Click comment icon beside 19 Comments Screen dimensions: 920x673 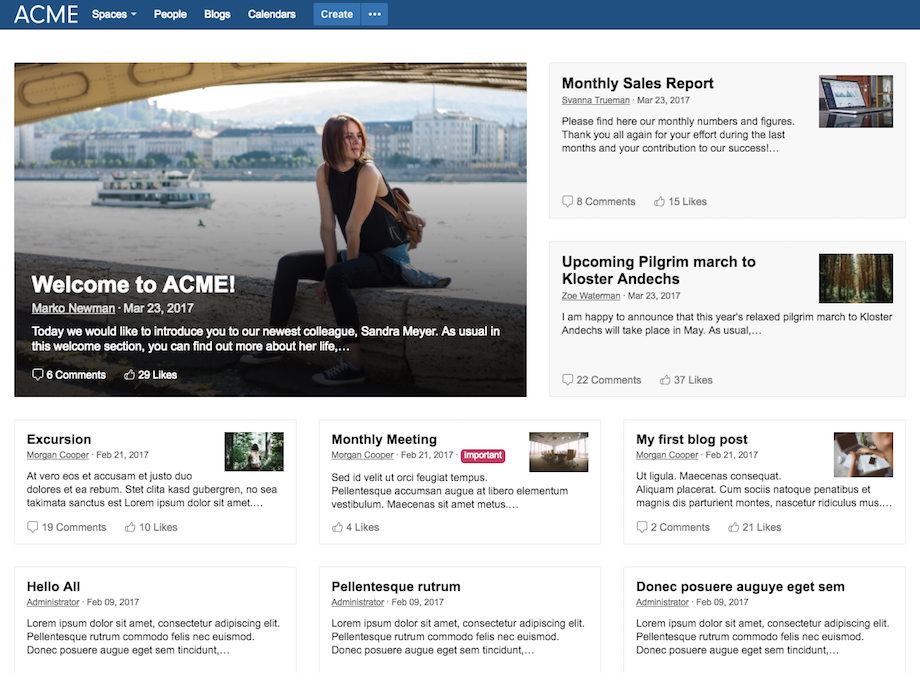pyautogui.click(x=33, y=527)
